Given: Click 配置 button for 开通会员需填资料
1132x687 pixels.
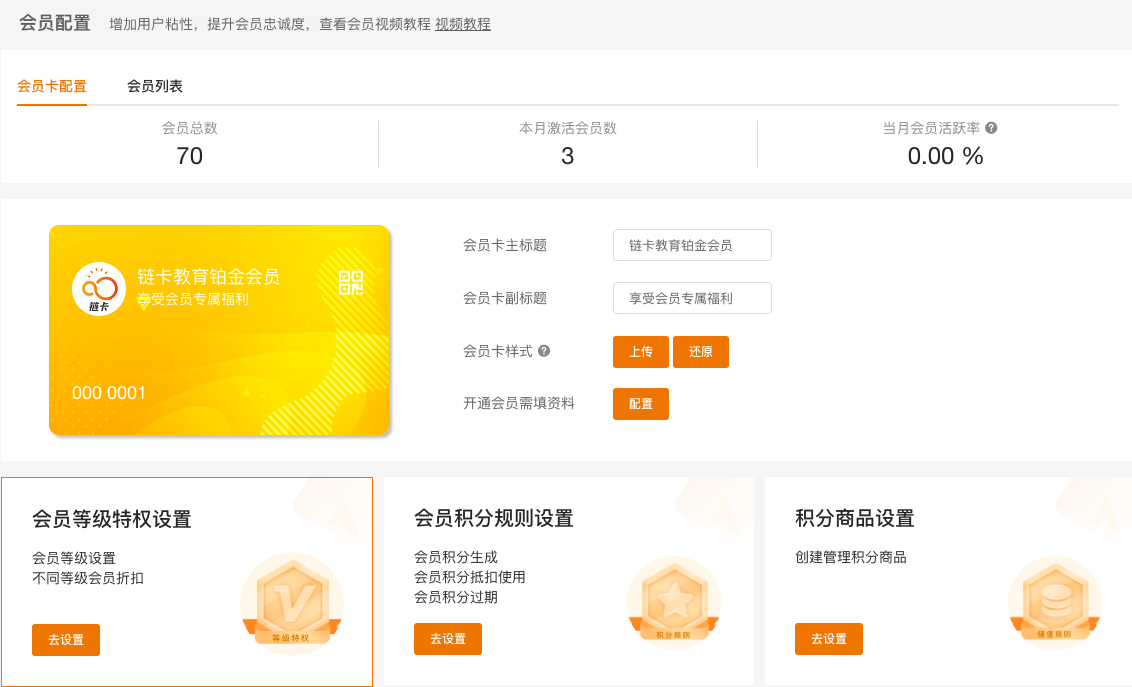Looking at the screenshot, I should pos(640,404).
